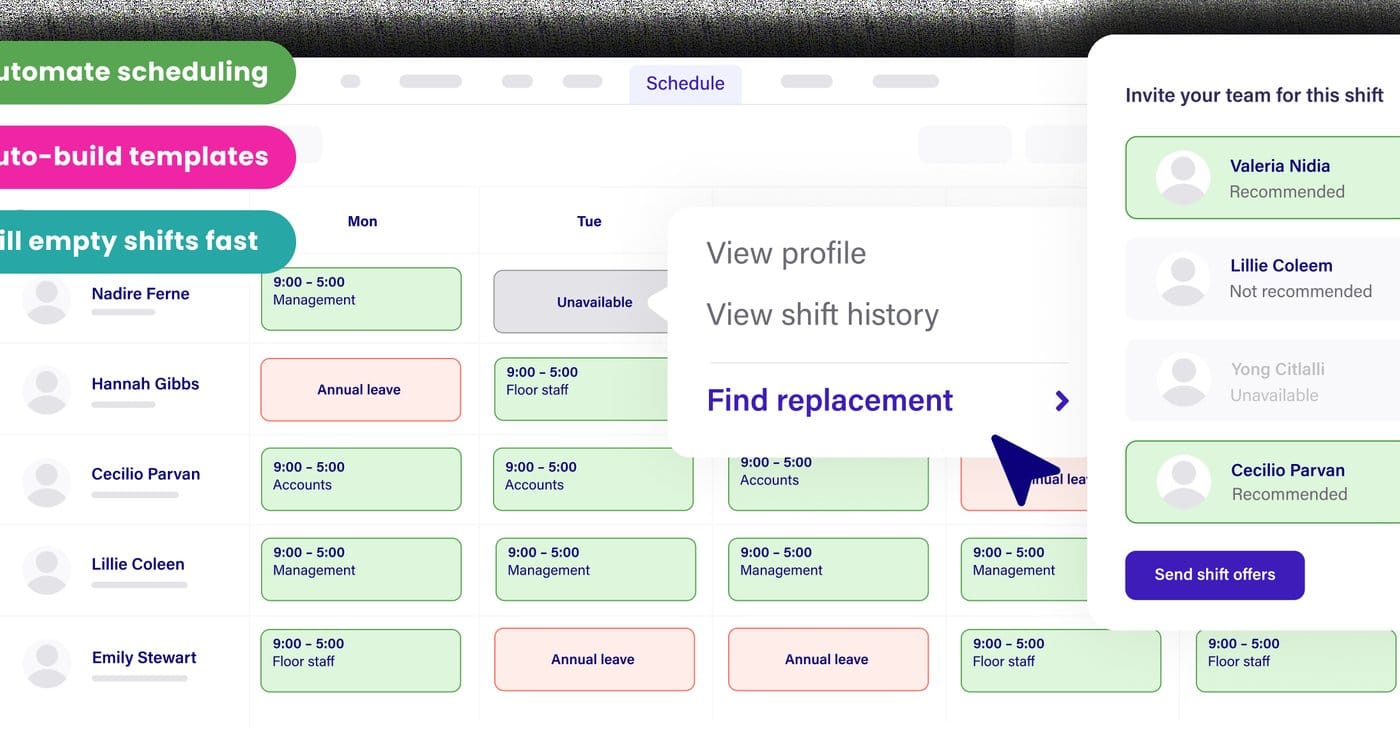Click the name Hannah Gibbs
Screen dimensions: 1400x735
(x=145, y=384)
